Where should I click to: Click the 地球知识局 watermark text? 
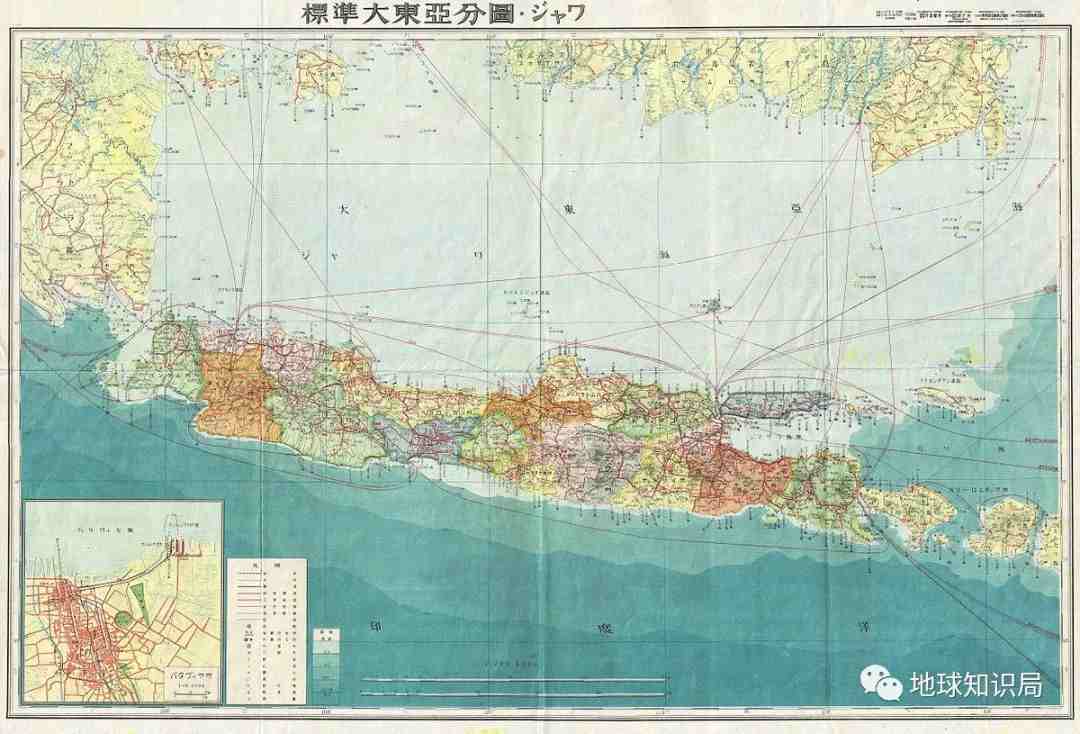[x=974, y=685]
